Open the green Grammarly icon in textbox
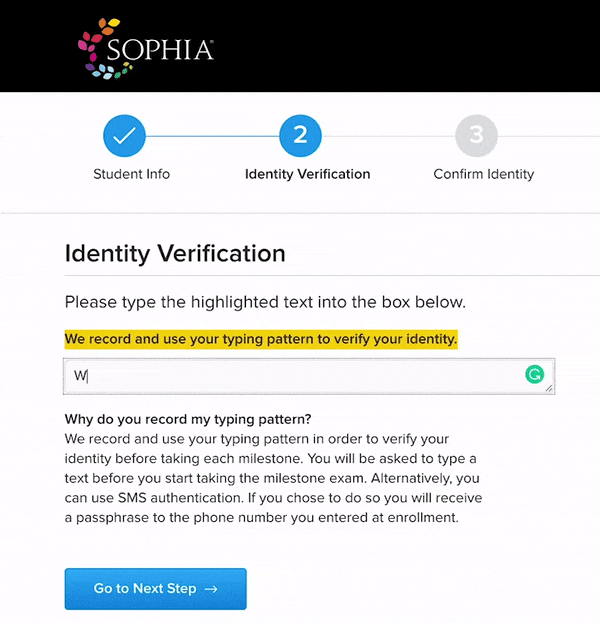 pyautogui.click(x=534, y=374)
